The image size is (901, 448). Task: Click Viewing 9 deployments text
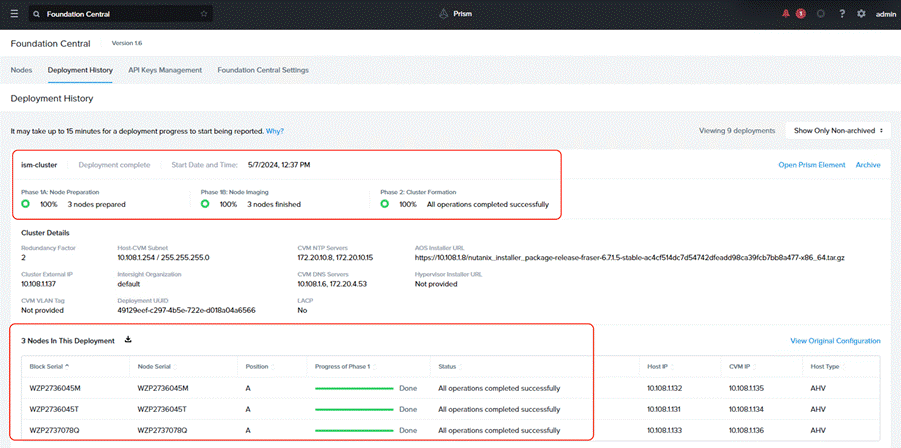(737, 130)
